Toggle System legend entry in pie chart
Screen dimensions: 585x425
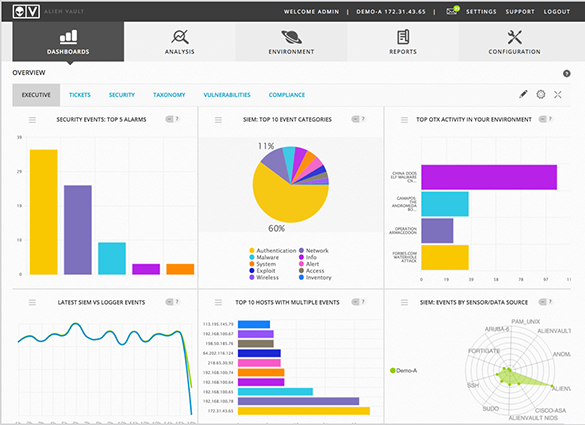click(263, 264)
